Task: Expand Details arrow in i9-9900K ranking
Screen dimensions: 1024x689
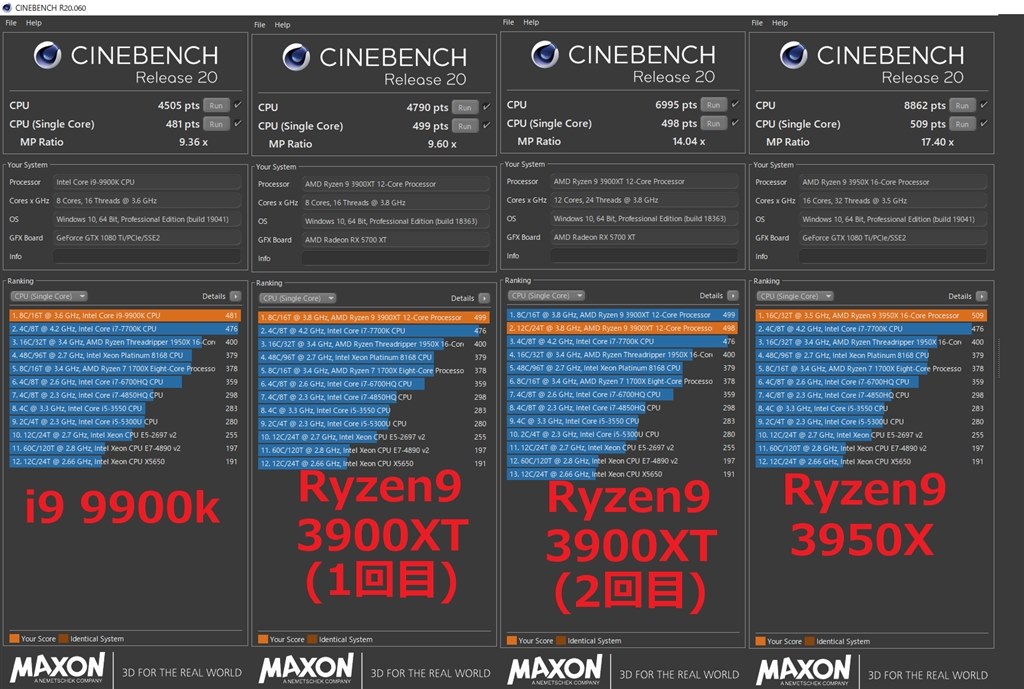Action: pyautogui.click(x=236, y=296)
